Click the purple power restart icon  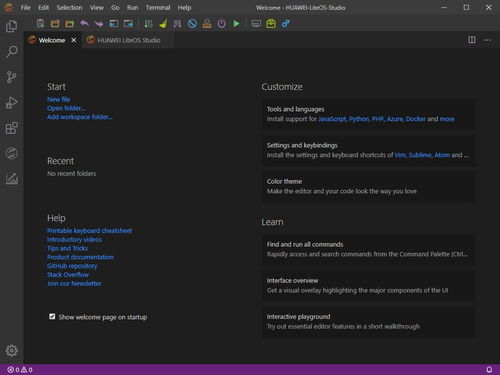(222, 24)
